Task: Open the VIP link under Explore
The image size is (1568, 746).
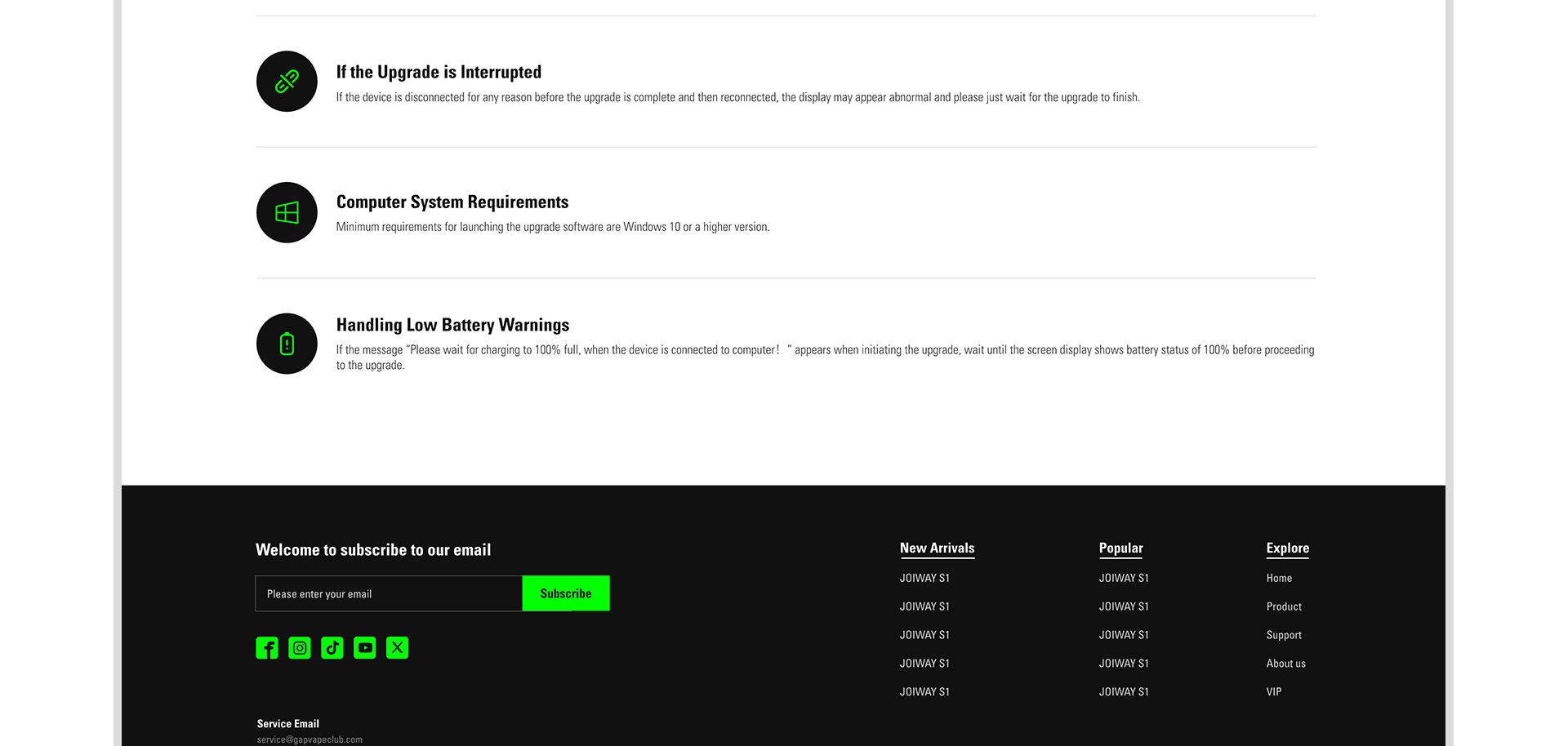Action: tap(1274, 691)
